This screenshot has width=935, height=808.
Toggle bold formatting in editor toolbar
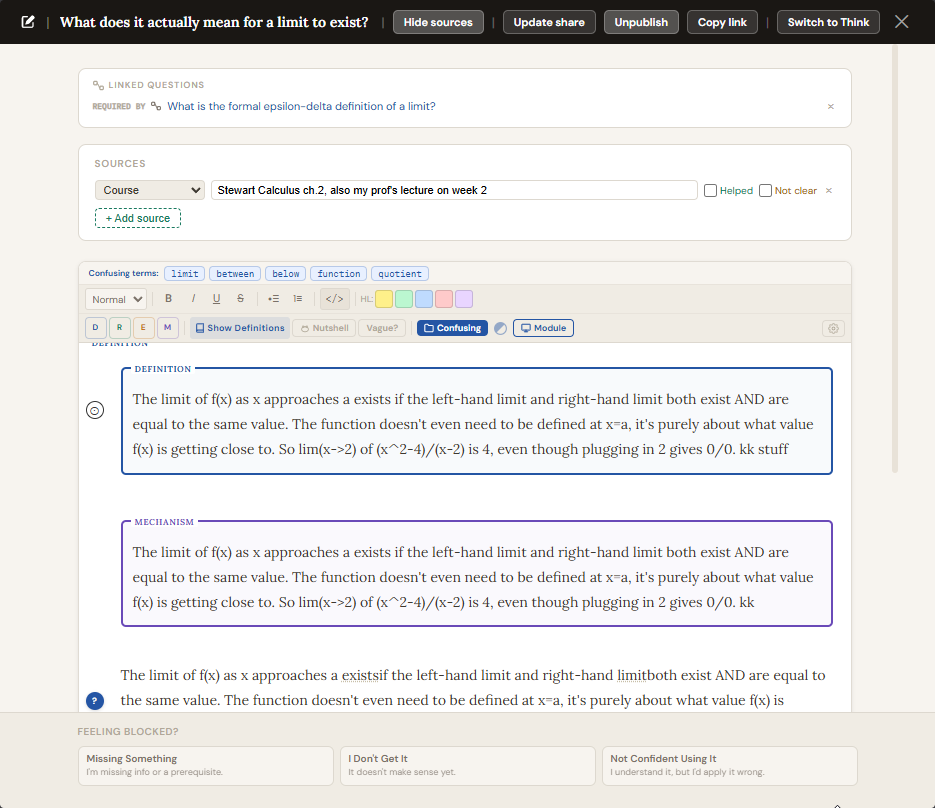click(168, 299)
